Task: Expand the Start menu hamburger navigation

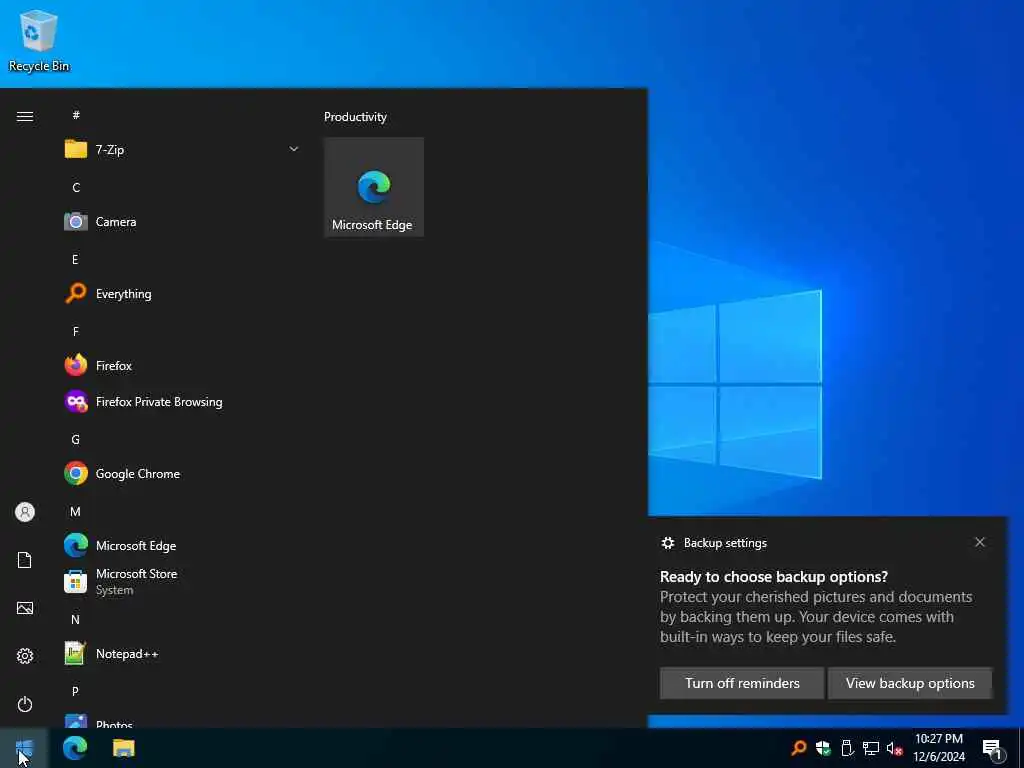Action: tap(25, 116)
